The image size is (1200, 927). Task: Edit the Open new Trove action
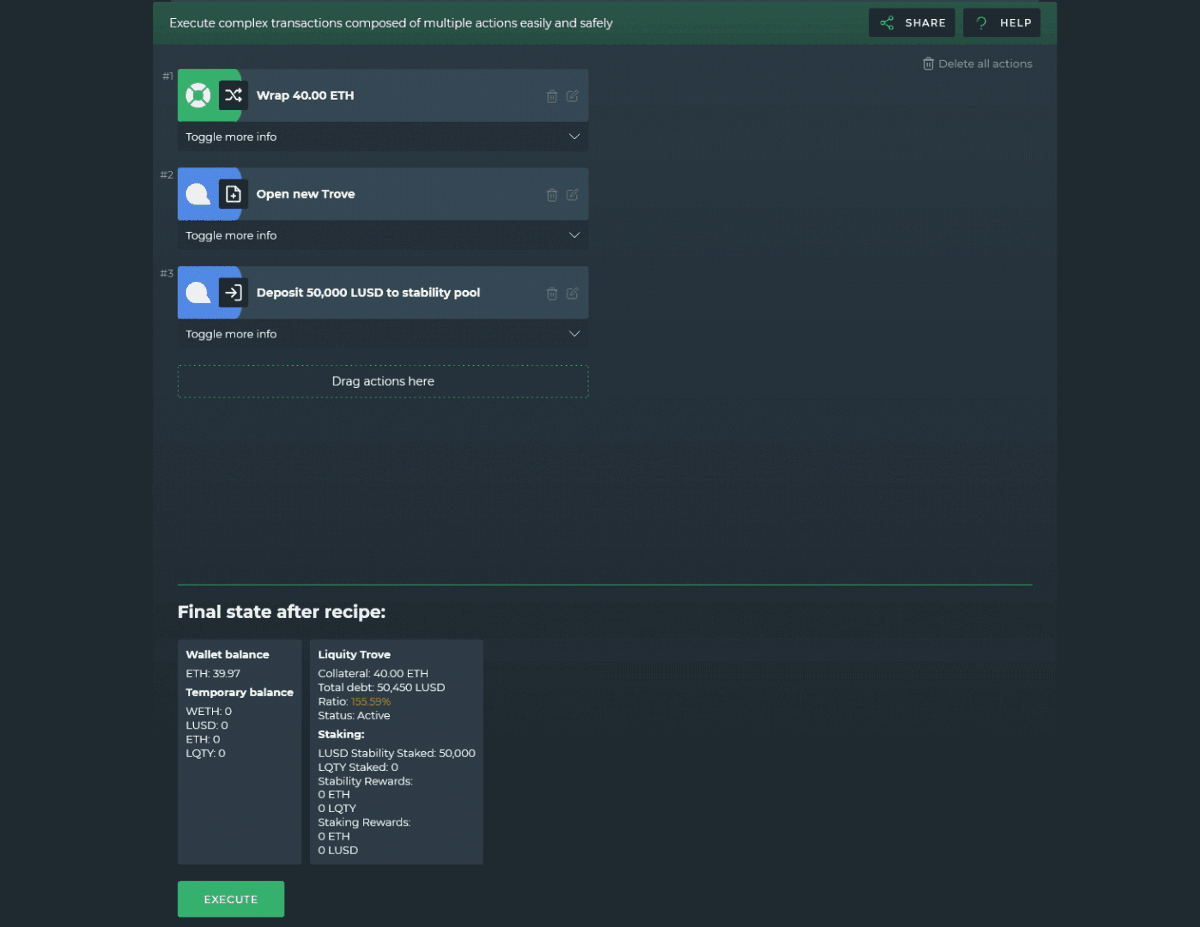click(x=572, y=195)
